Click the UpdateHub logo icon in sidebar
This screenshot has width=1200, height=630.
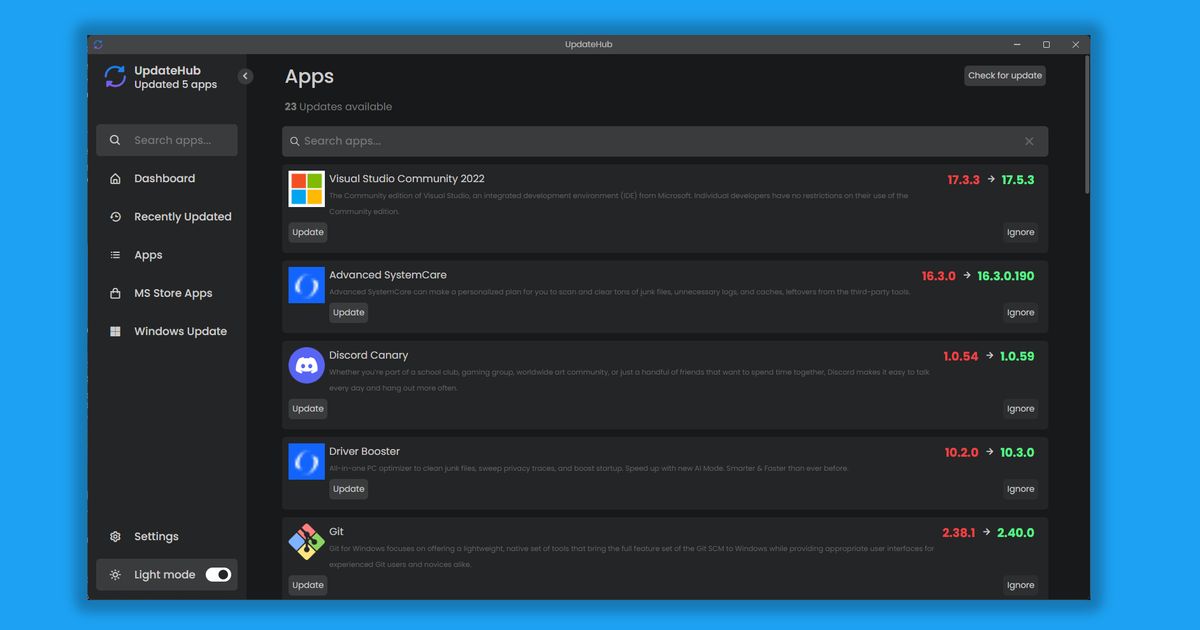(115, 77)
